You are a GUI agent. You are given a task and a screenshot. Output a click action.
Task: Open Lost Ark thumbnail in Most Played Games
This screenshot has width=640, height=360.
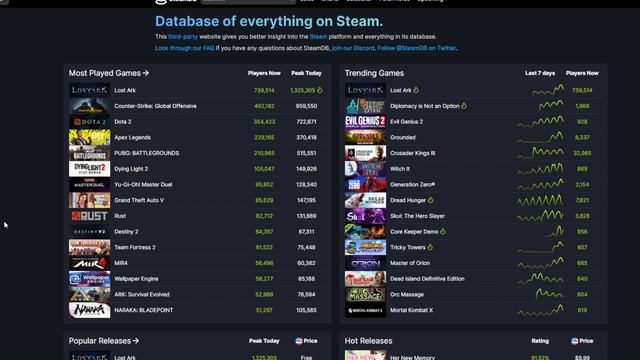point(89,90)
